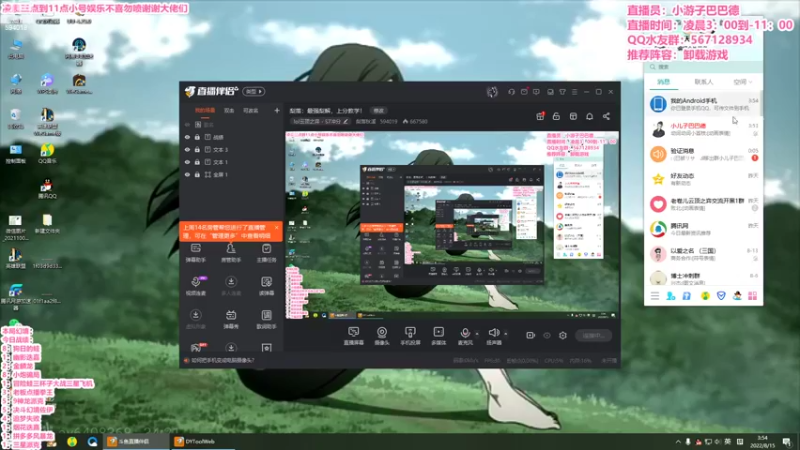This screenshot has height=450, width=800.
Task: Hide the 文本 3 layer with its eye icon
Action: point(187,149)
